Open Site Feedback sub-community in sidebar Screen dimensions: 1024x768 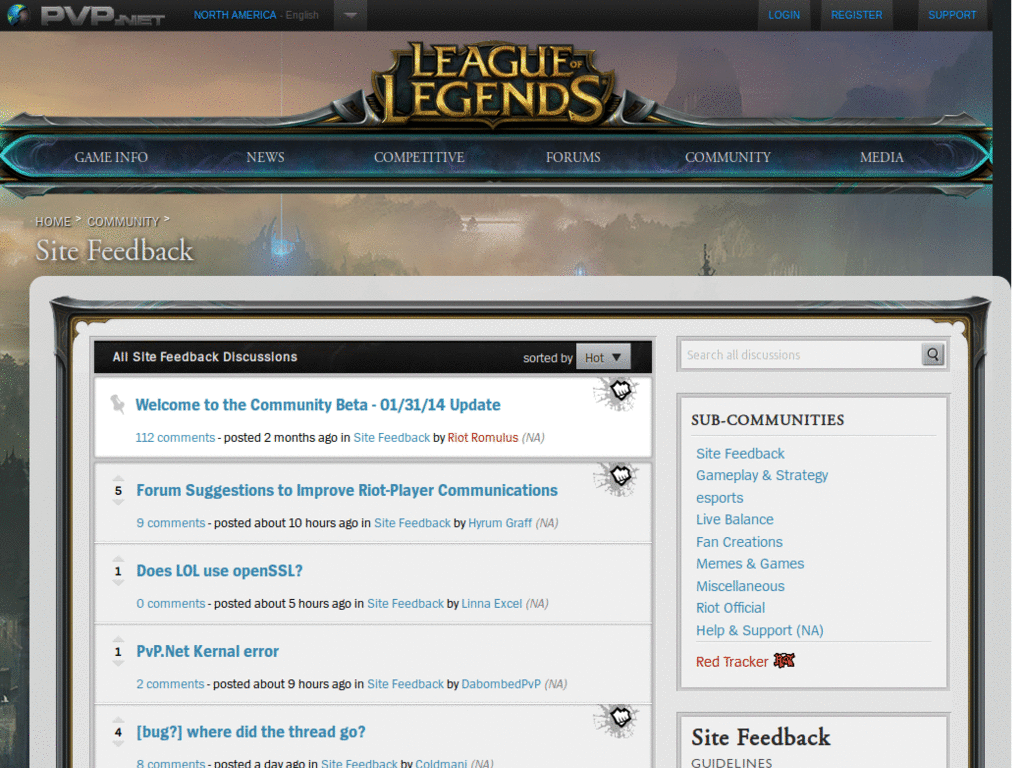(x=740, y=453)
